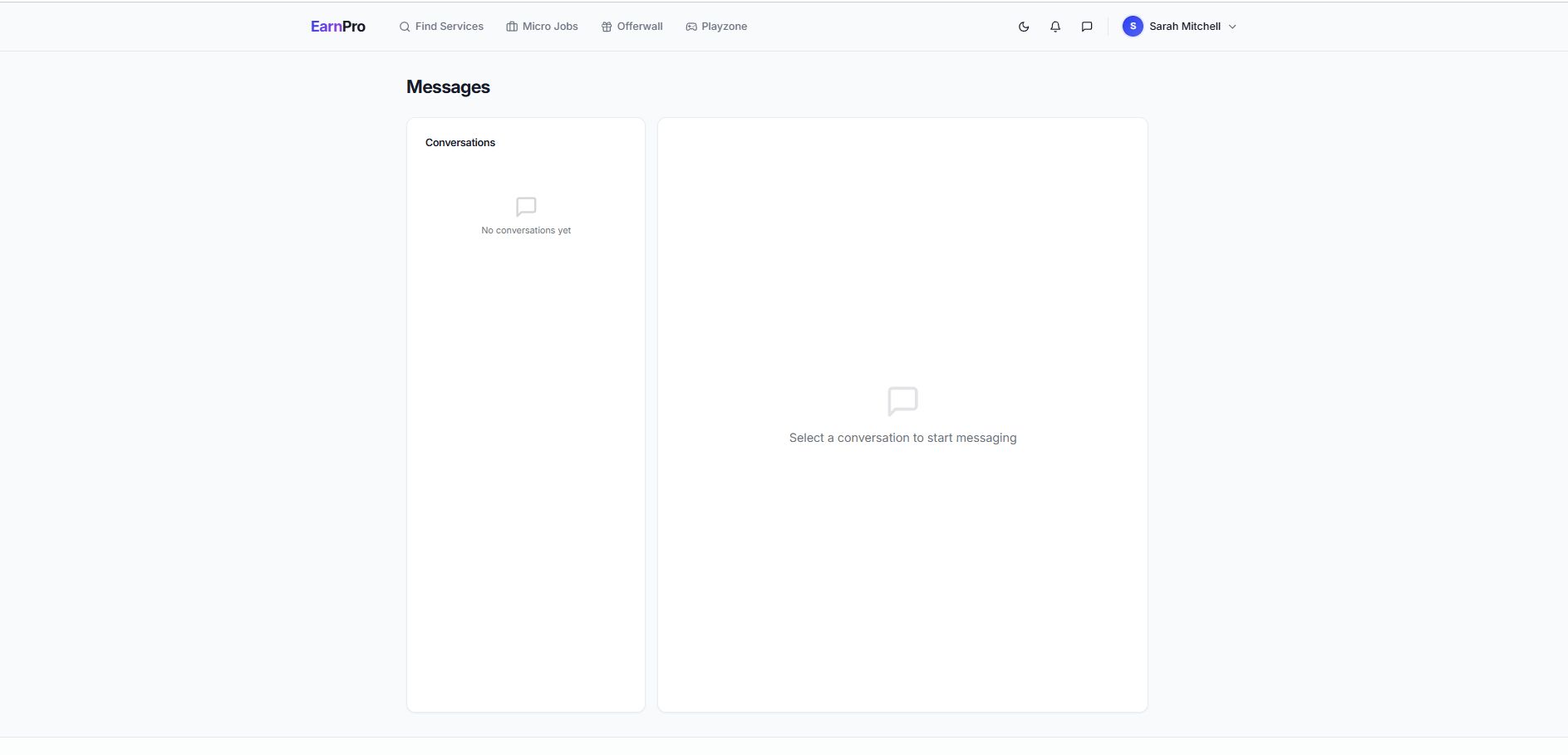Expand the Sarah Mitchell account dropdown arrow

1232,27
